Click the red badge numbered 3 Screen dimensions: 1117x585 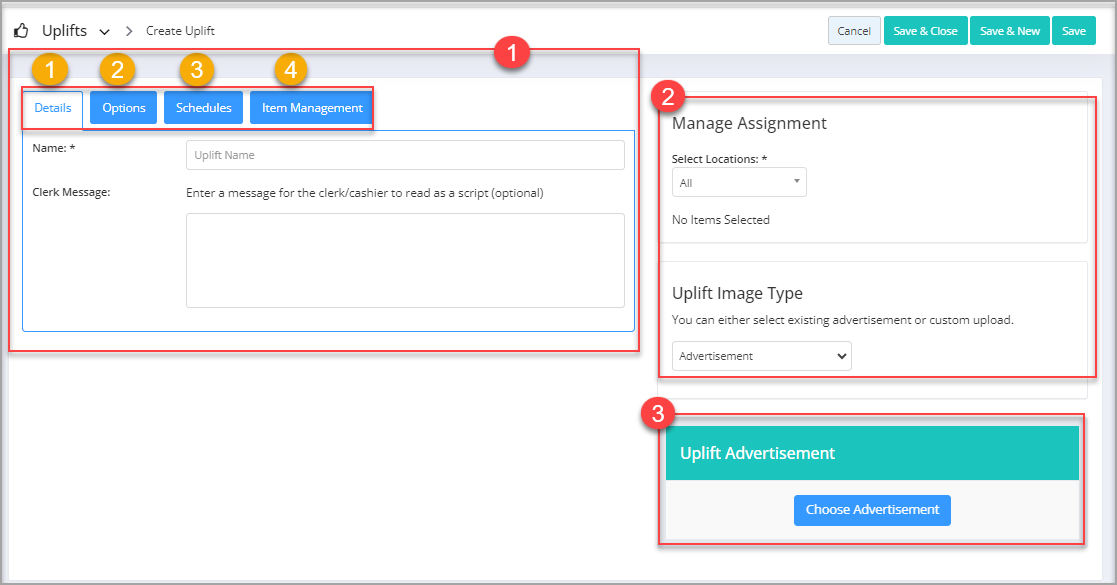click(658, 413)
